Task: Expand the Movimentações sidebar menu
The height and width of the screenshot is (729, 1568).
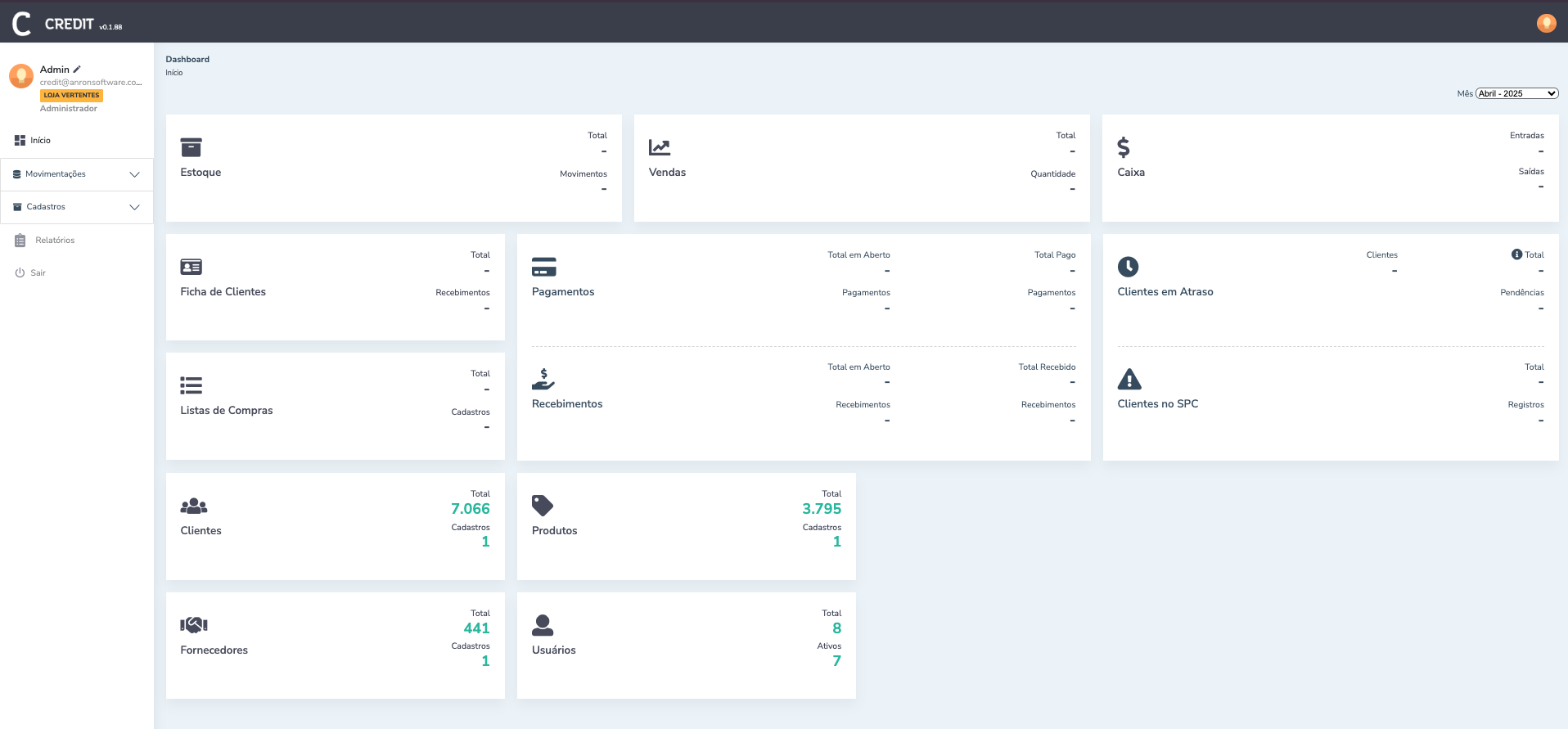Action: tap(76, 174)
